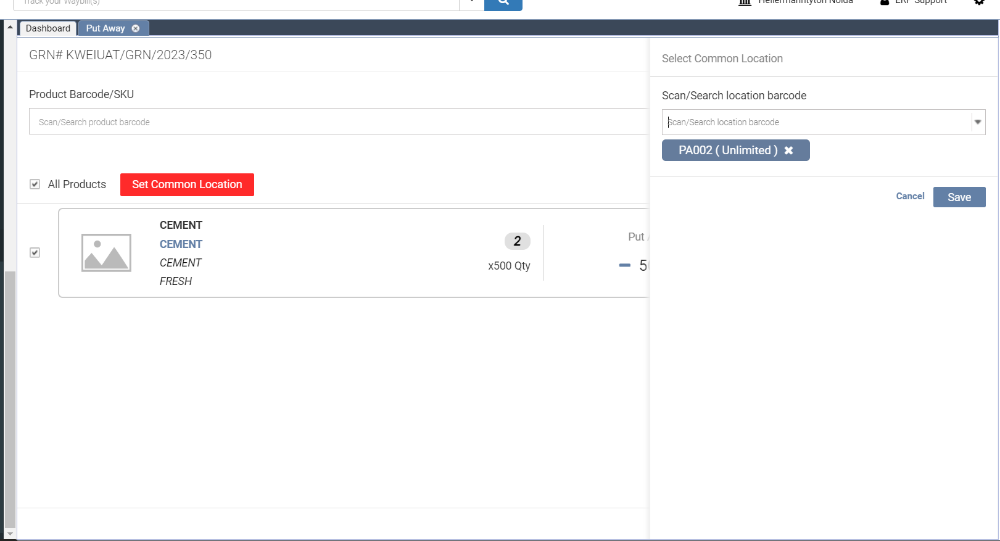Select the Put Away tab

[x=106, y=28]
